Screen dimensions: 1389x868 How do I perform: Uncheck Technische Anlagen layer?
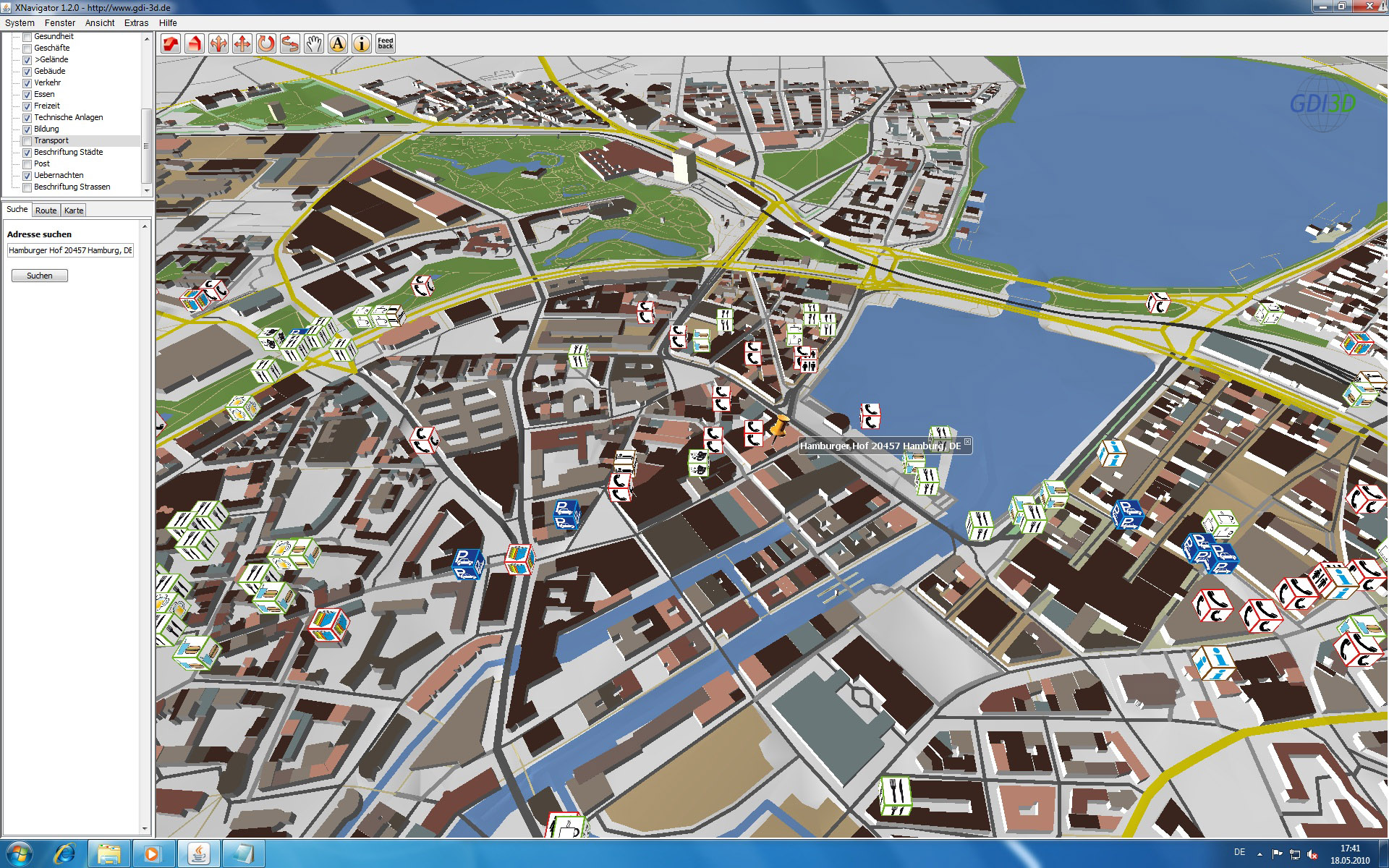[27, 118]
